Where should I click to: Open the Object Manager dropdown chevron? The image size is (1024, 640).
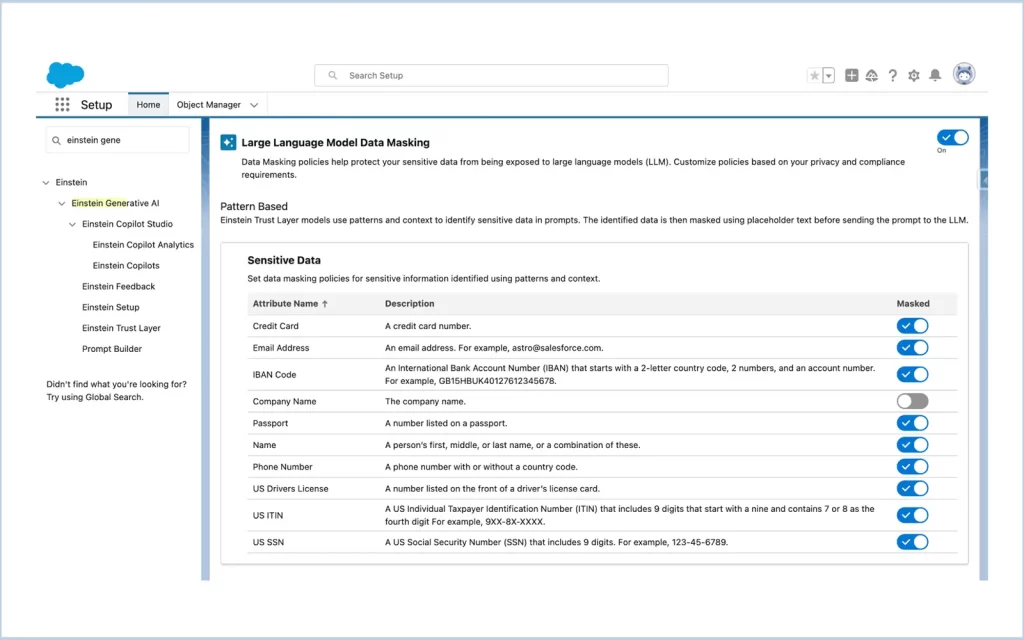254,105
